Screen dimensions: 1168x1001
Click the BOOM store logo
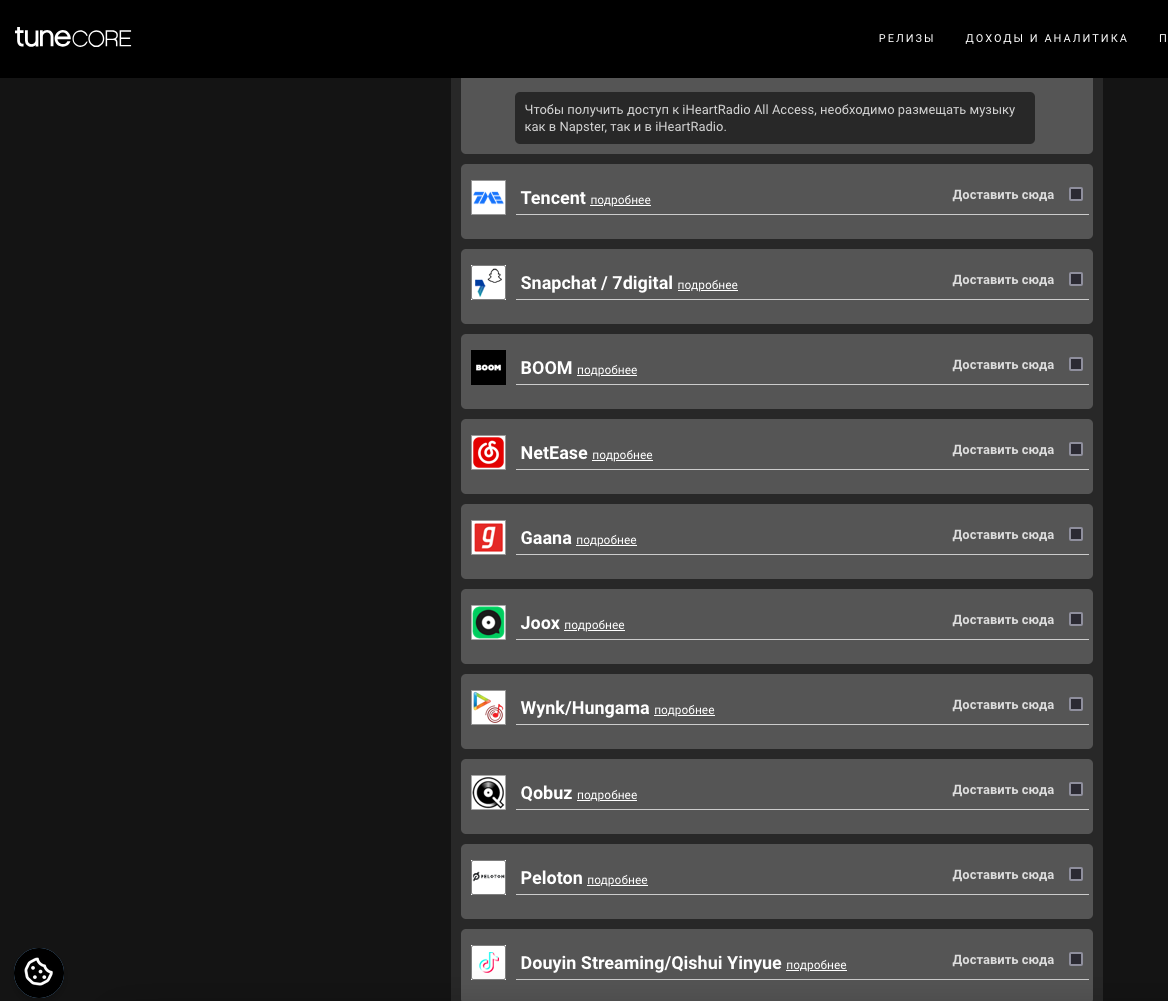[x=489, y=367]
